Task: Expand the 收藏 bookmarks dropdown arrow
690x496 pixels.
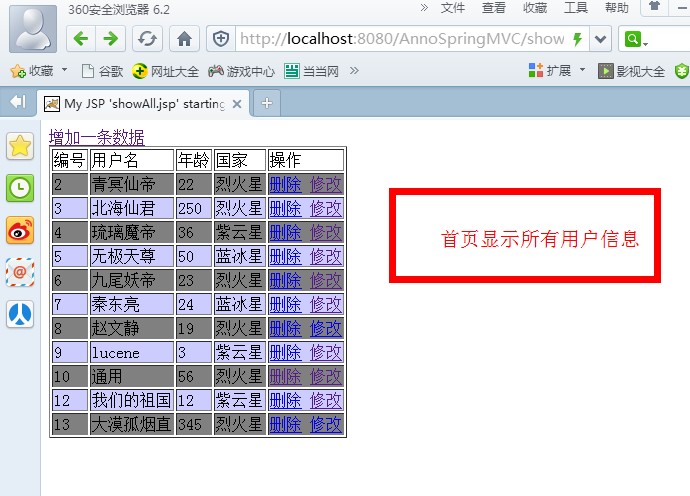Action: click(64, 70)
